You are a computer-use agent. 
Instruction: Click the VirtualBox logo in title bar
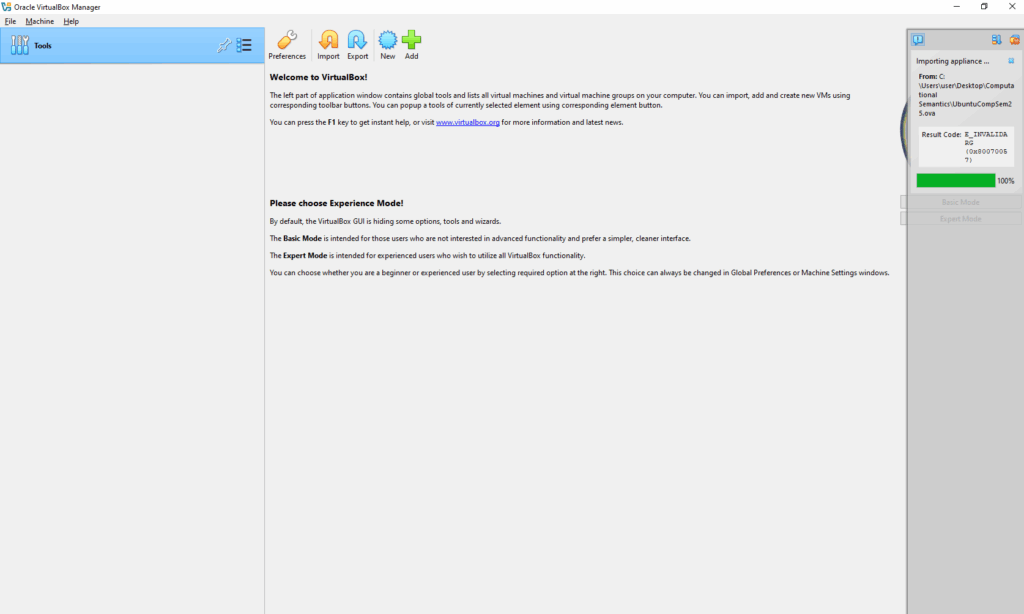(7, 7)
